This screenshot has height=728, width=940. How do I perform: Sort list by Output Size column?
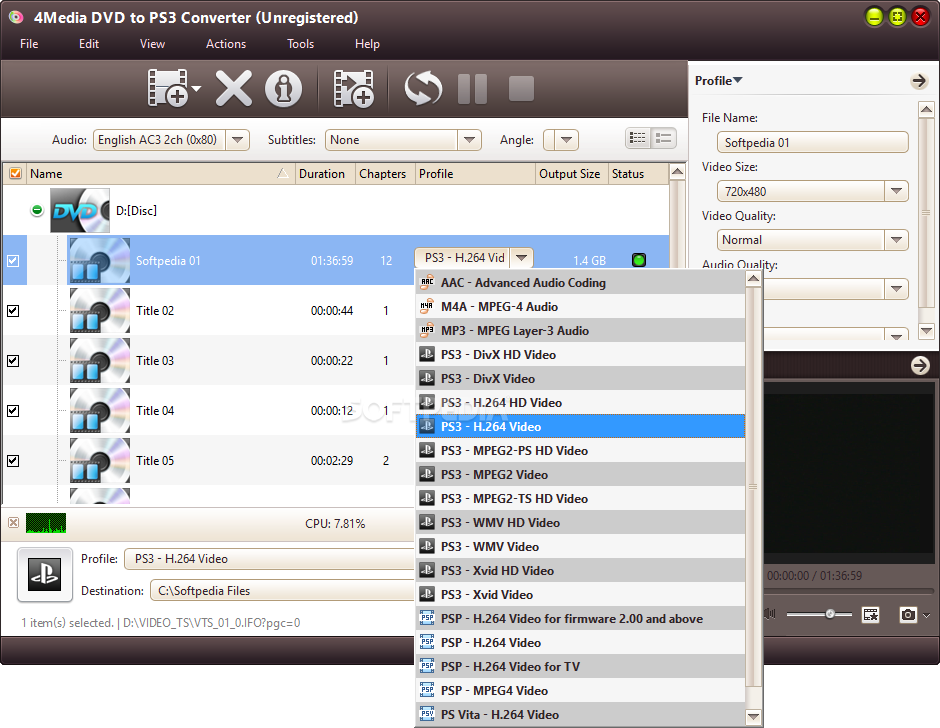[x=571, y=173]
